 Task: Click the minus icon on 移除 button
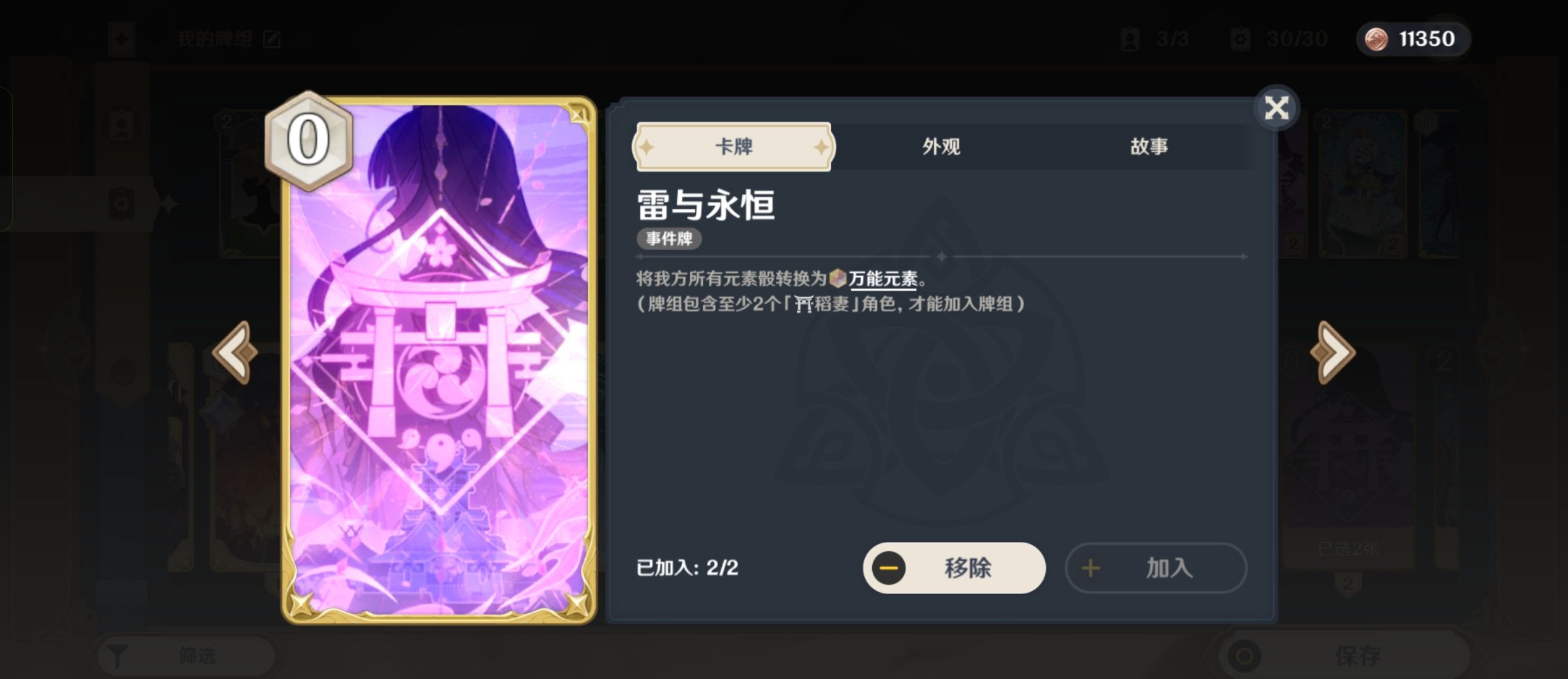(x=889, y=568)
